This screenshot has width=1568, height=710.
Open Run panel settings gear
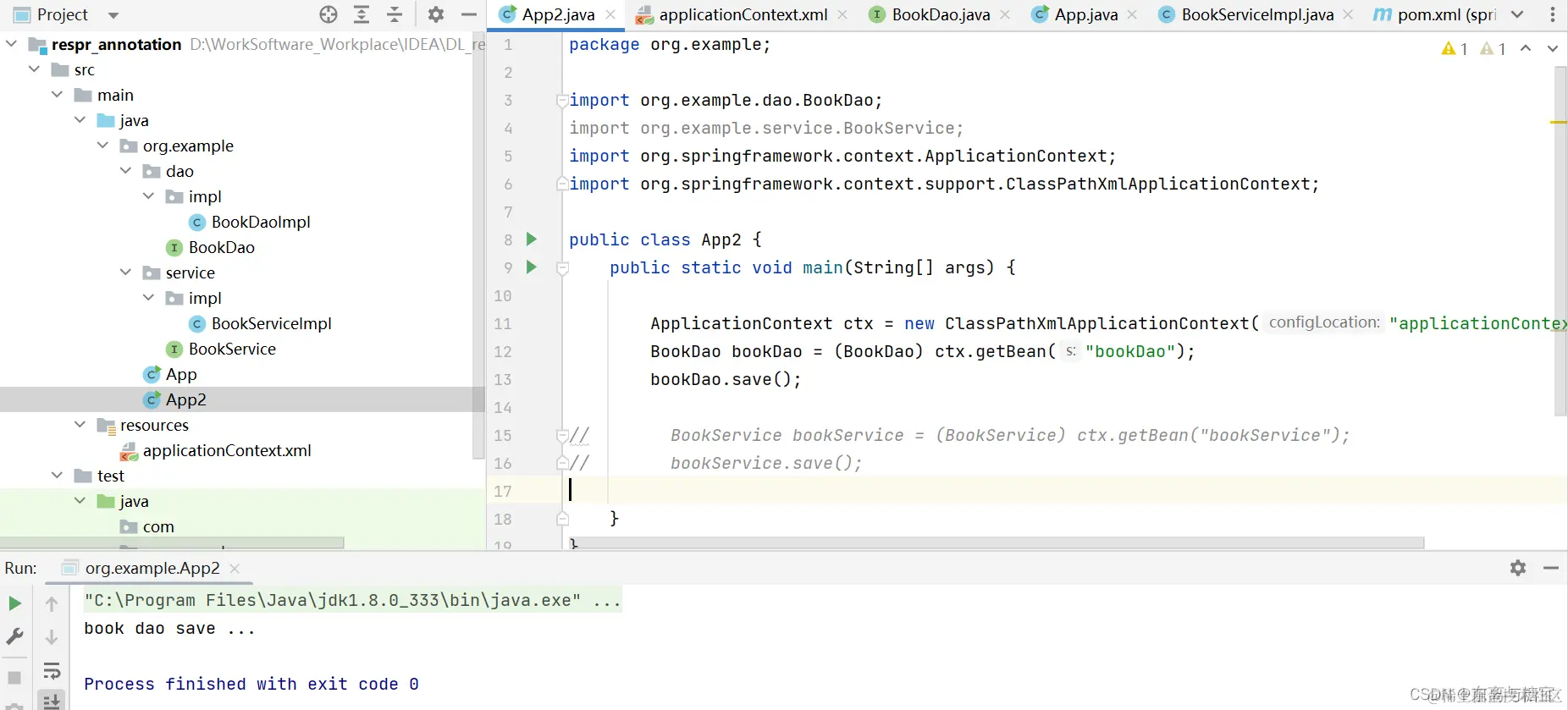click(x=1518, y=568)
